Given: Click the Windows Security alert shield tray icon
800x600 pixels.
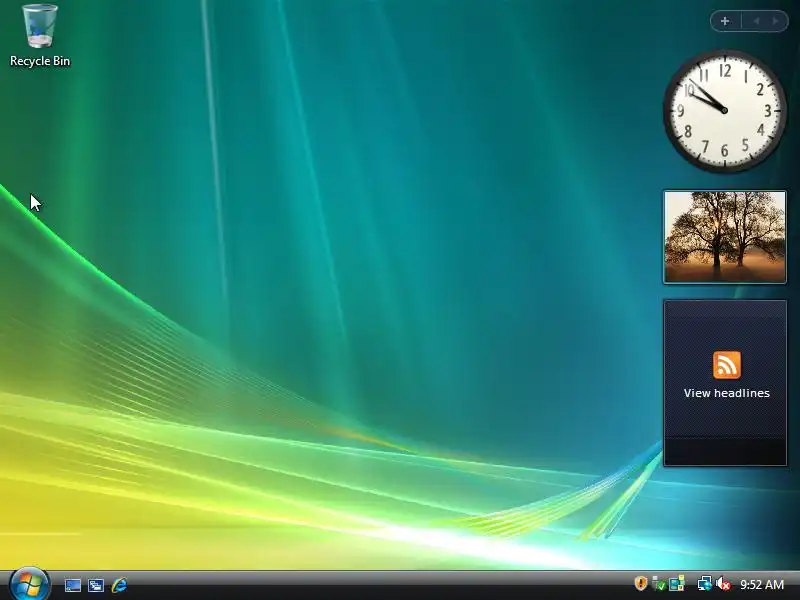Looking at the screenshot, I should click(x=641, y=583).
